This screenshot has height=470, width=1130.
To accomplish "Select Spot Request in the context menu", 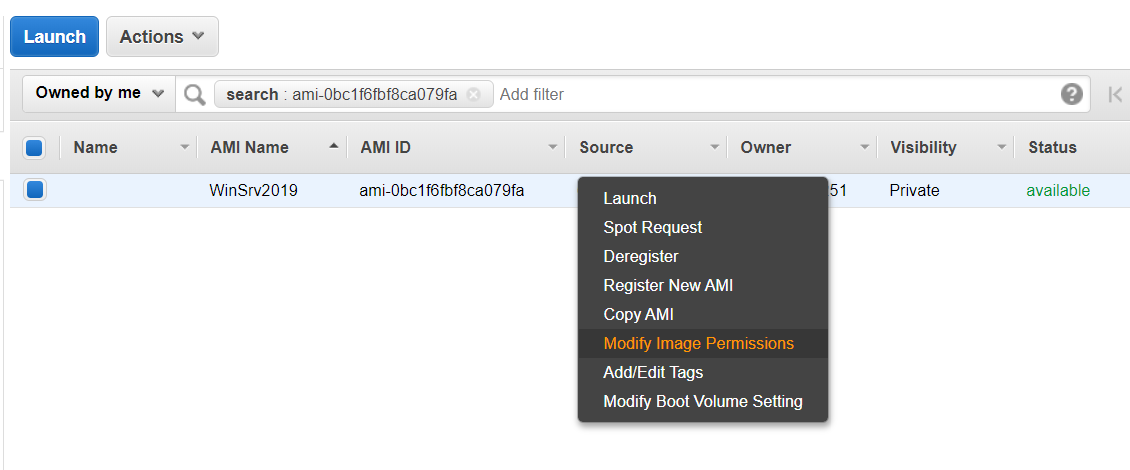I will pyautogui.click(x=652, y=227).
